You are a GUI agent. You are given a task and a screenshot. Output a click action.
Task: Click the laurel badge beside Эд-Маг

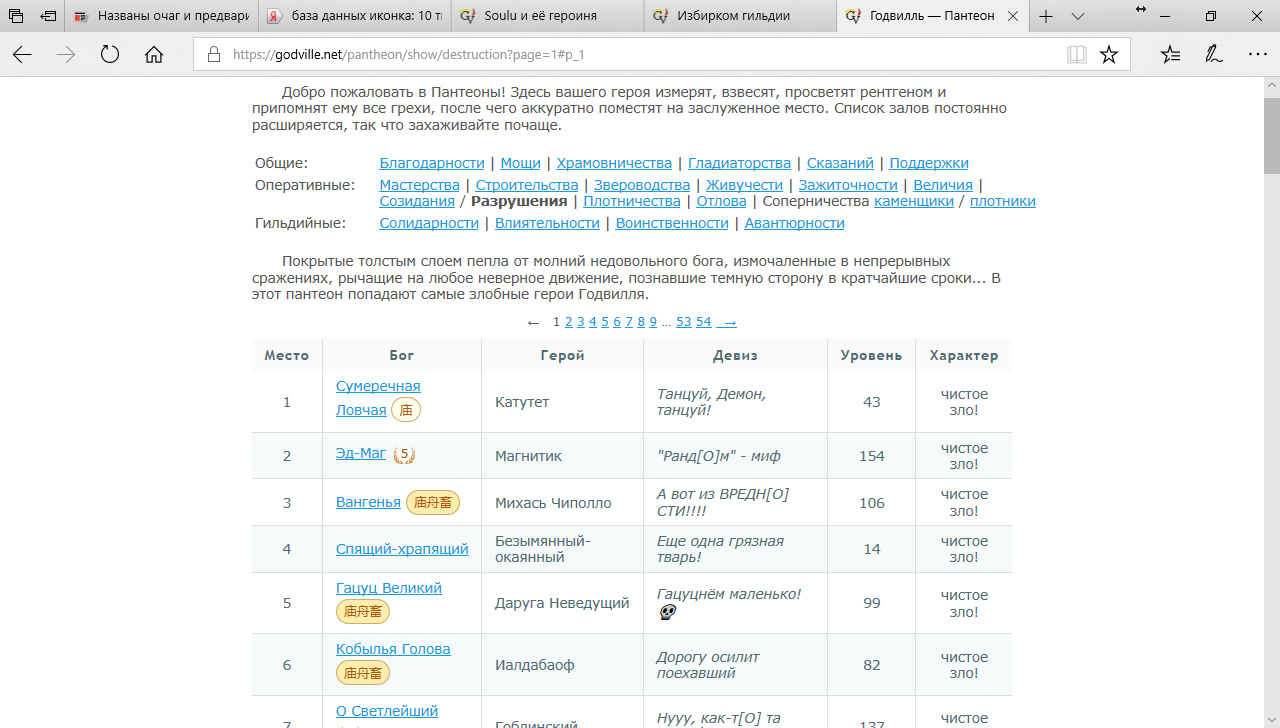(x=404, y=455)
